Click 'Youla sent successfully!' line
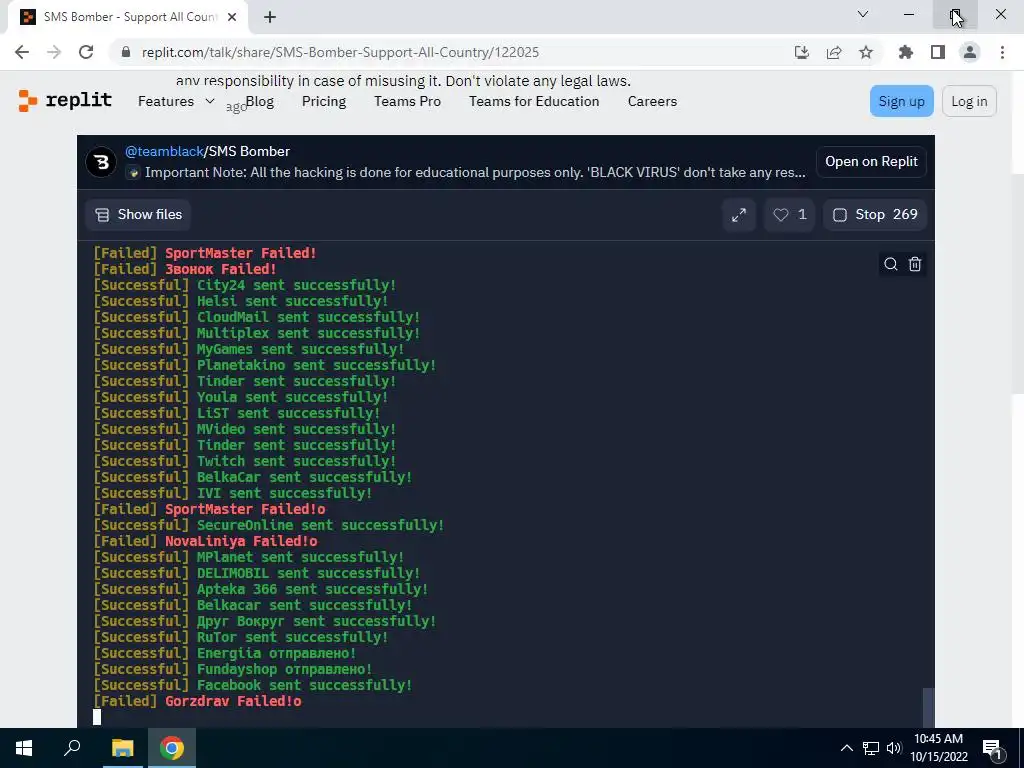Viewport: 1024px width, 768px height. point(240,397)
